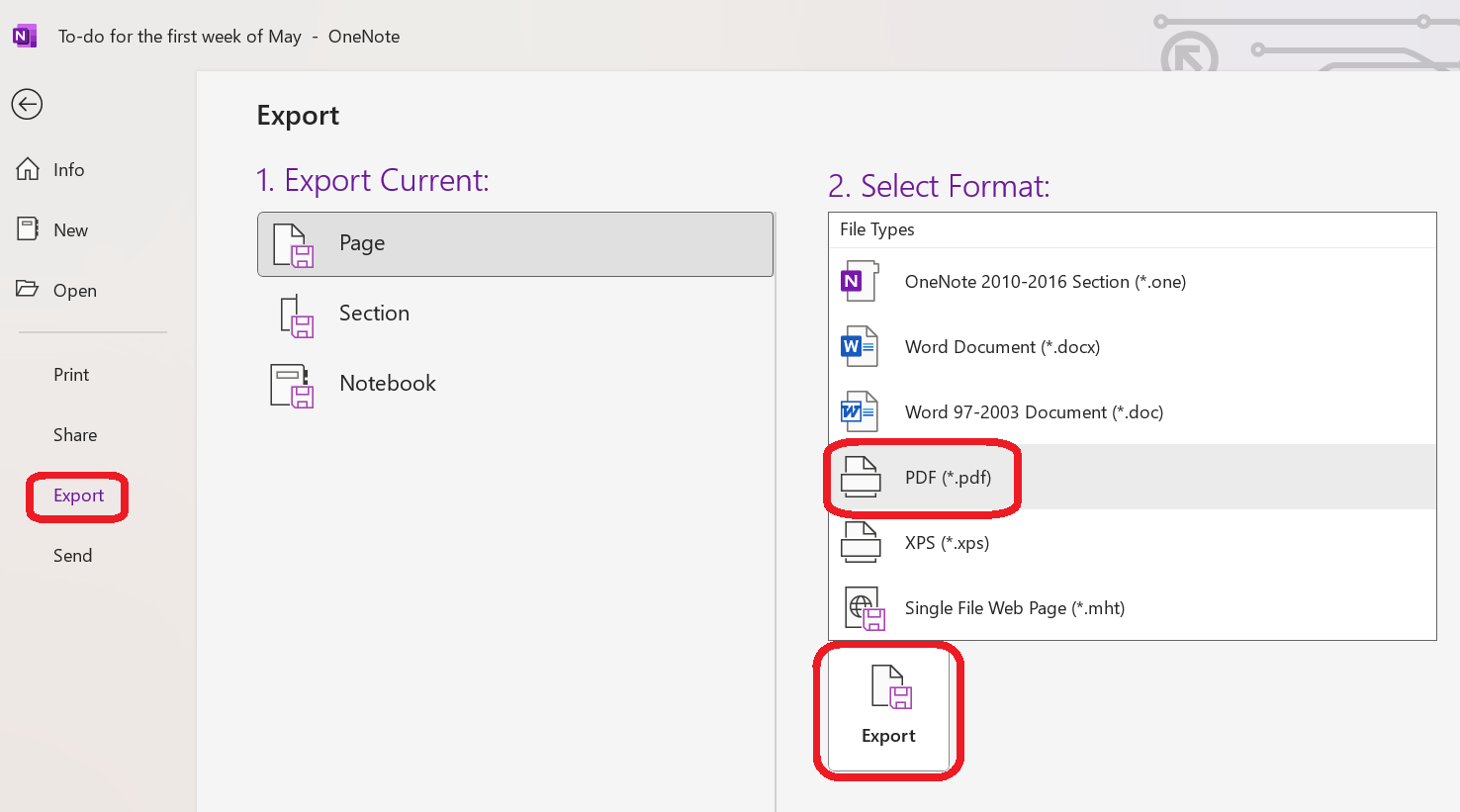This screenshot has width=1460, height=812.
Task: Click the Export button to save as PDF
Action: point(887,708)
